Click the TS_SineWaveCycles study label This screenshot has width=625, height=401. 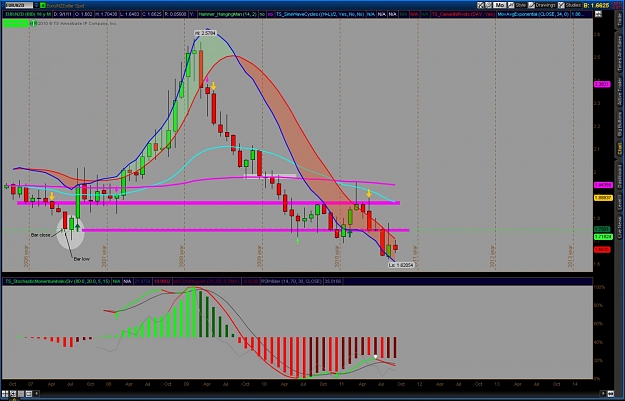click(320, 14)
